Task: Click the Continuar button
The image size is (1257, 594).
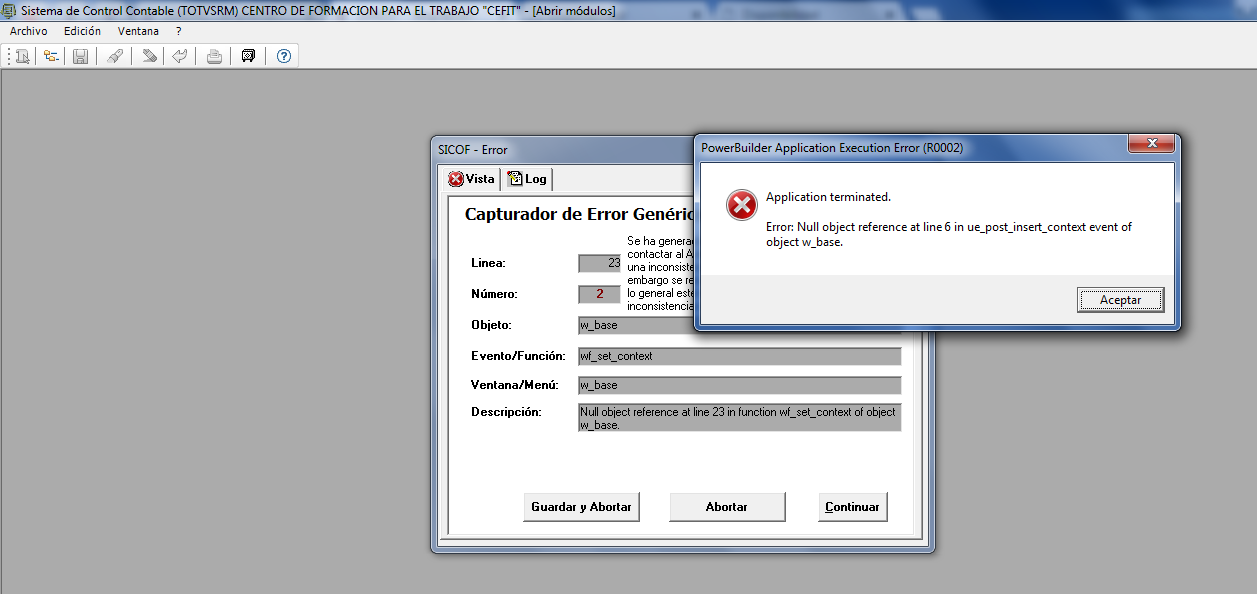Action: click(852, 507)
